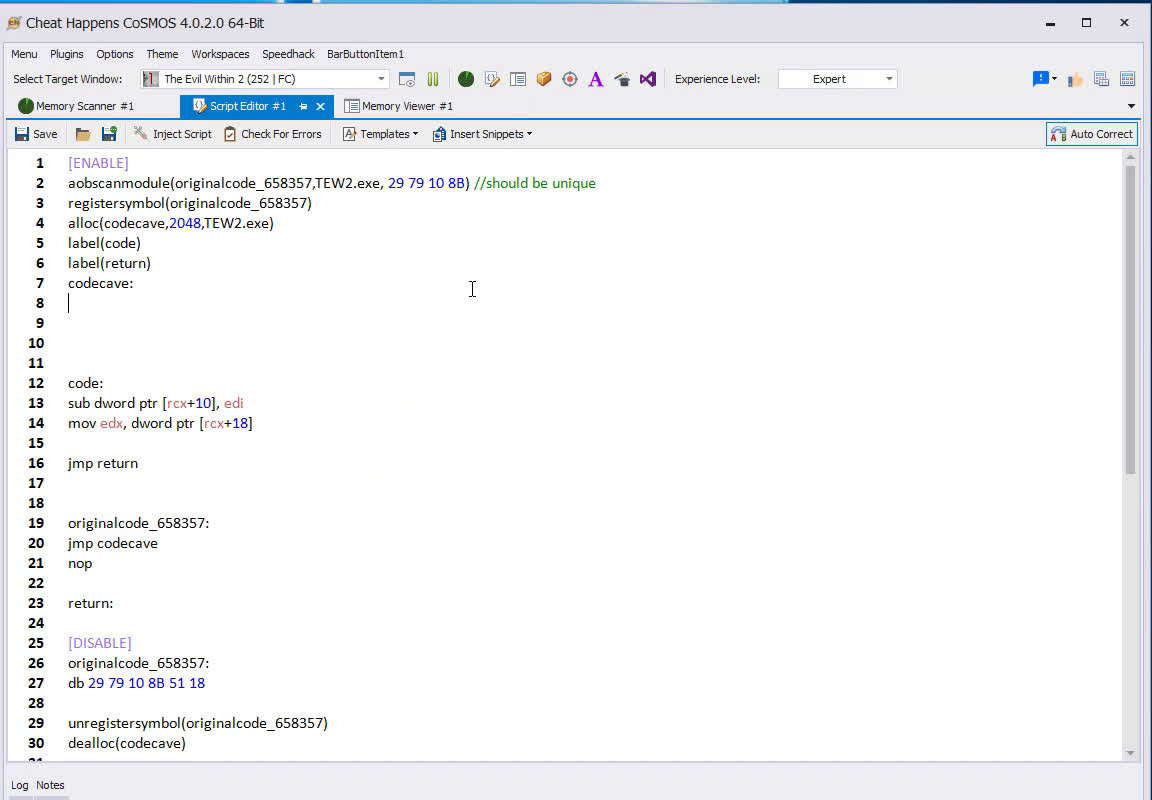The height and width of the screenshot is (800, 1152).
Task: Click the 'db 29 79 10 8B 51 18' line
Action: [137, 683]
